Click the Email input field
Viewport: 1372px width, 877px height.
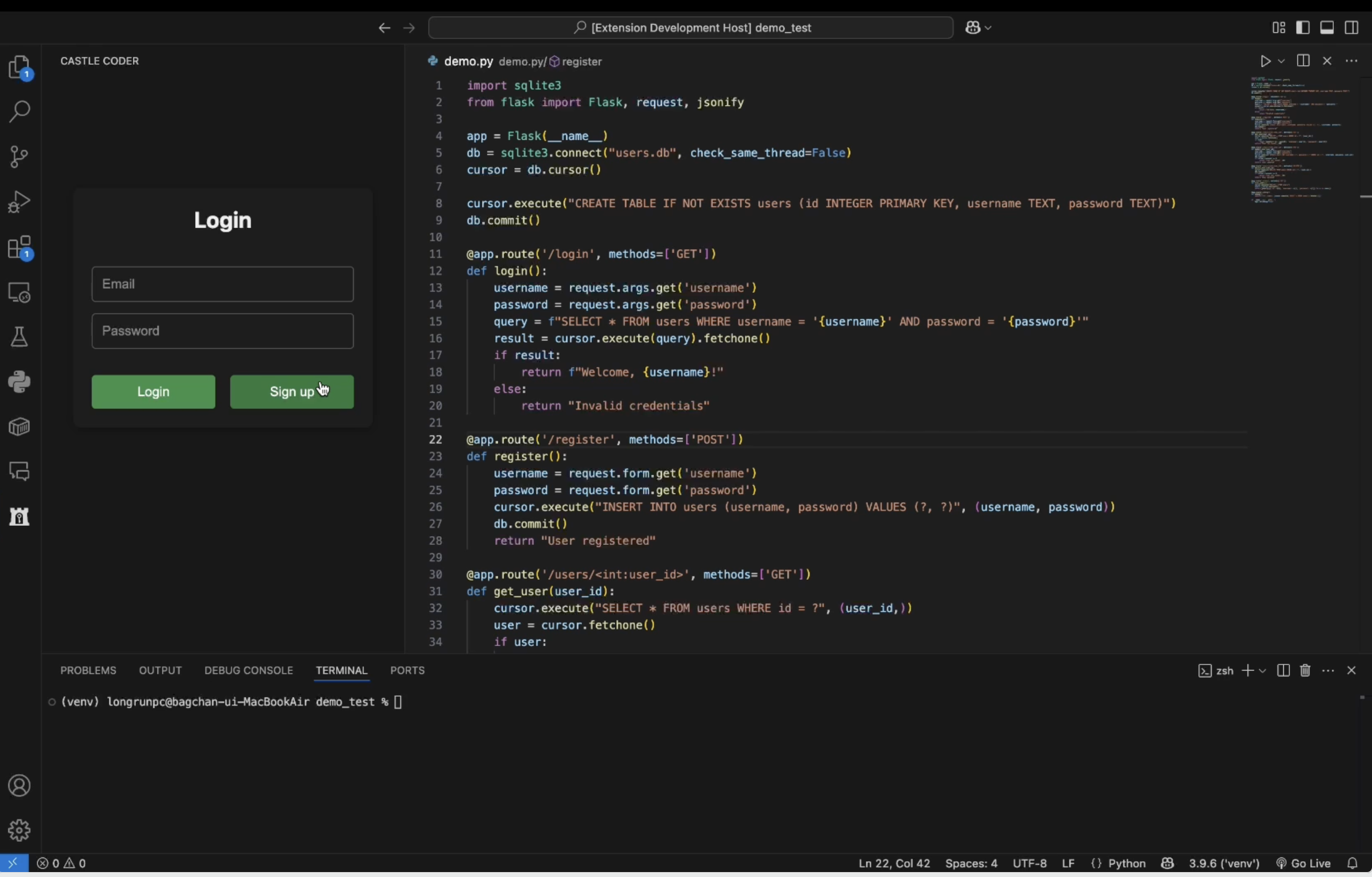click(222, 284)
